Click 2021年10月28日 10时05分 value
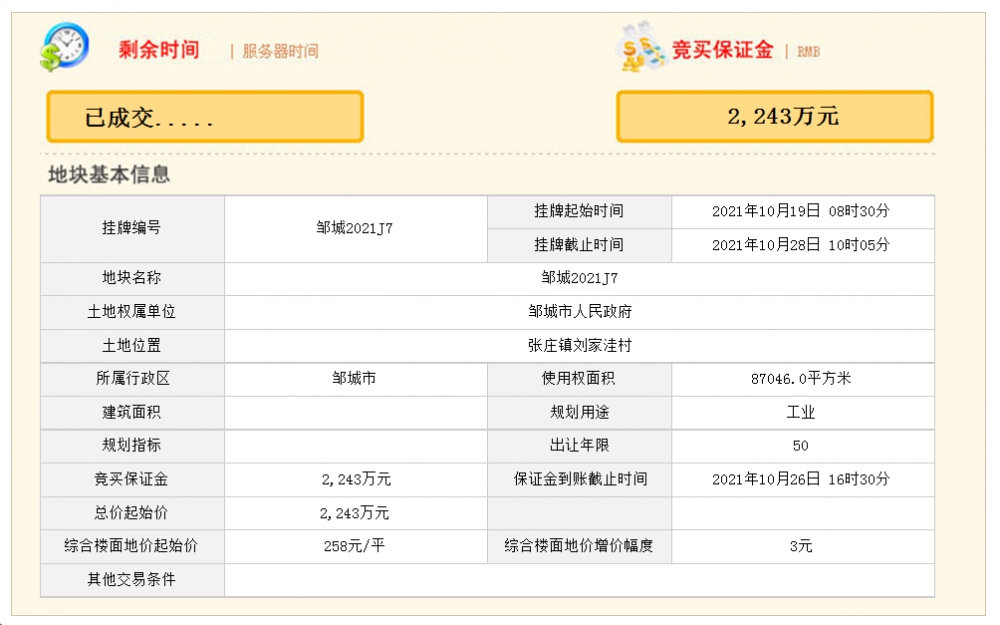Screen dimensions: 1000x625 (801, 245)
